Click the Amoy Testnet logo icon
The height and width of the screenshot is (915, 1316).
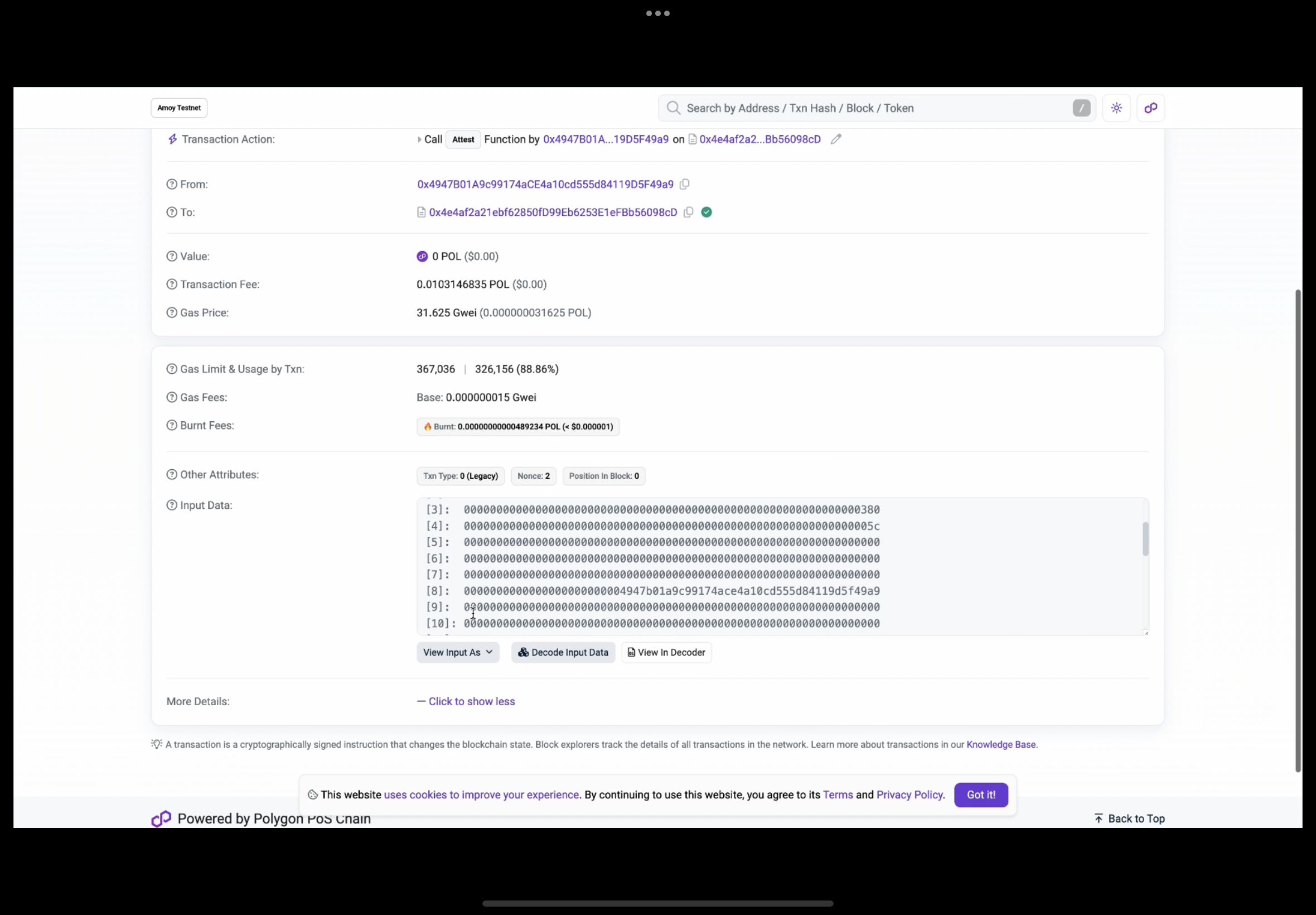click(x=179, y=107)
